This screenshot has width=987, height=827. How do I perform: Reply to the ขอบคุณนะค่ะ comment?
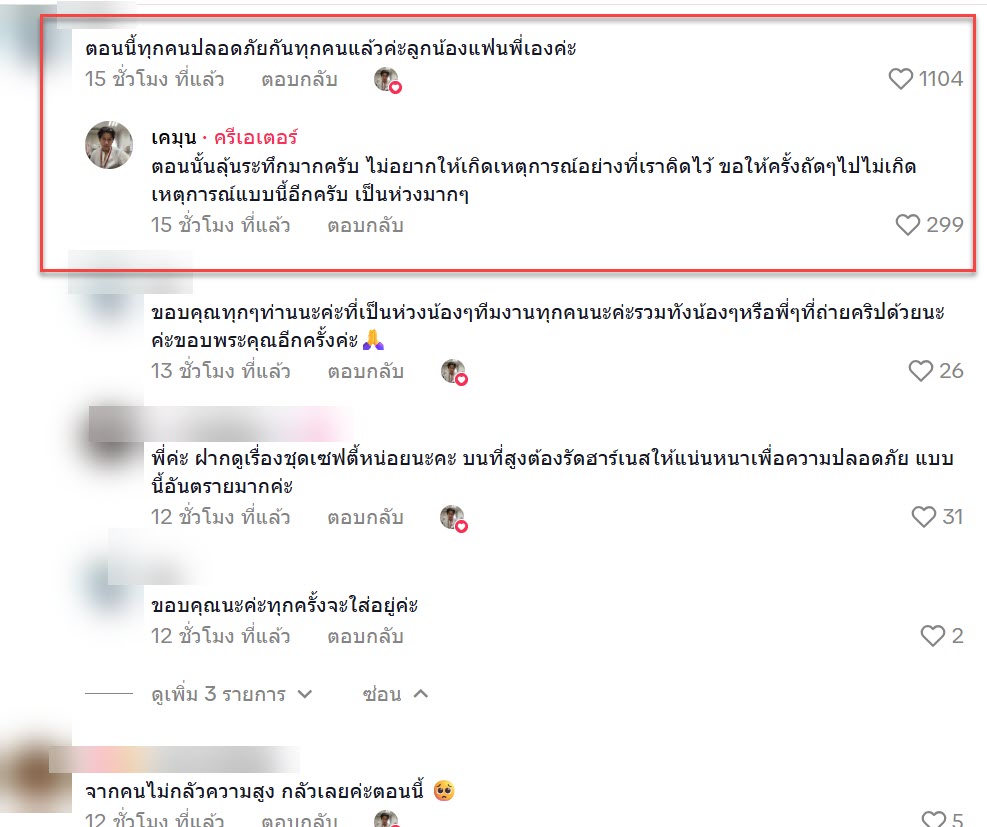tap(365, 636)
